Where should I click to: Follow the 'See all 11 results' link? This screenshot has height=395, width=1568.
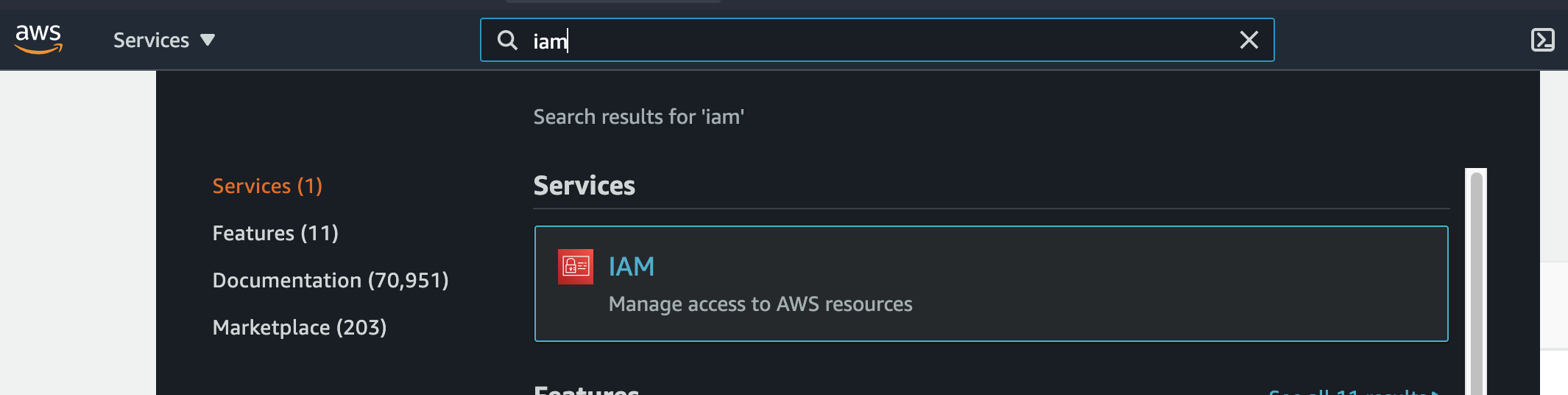tap(1355, 391)
